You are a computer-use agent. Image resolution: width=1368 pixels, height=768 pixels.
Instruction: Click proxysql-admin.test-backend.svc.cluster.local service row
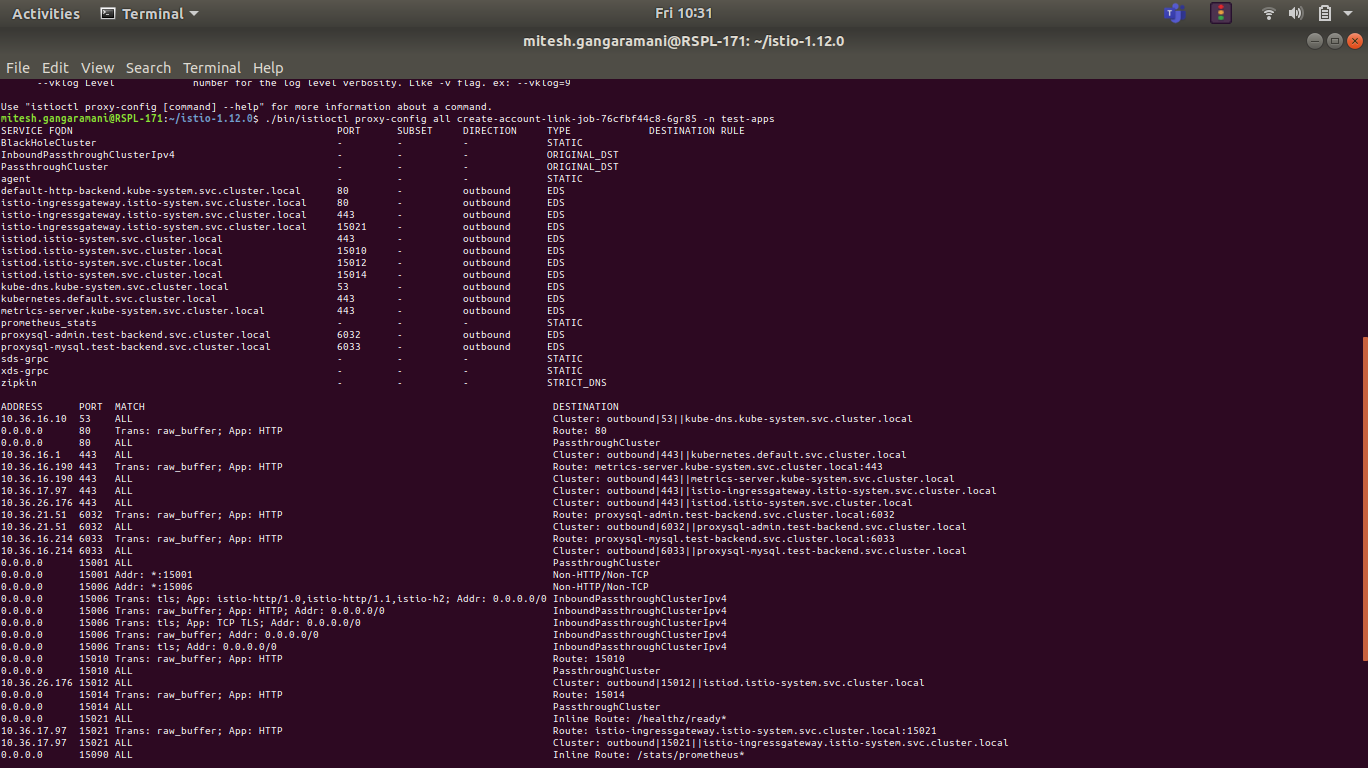click(x=136, y=335)
